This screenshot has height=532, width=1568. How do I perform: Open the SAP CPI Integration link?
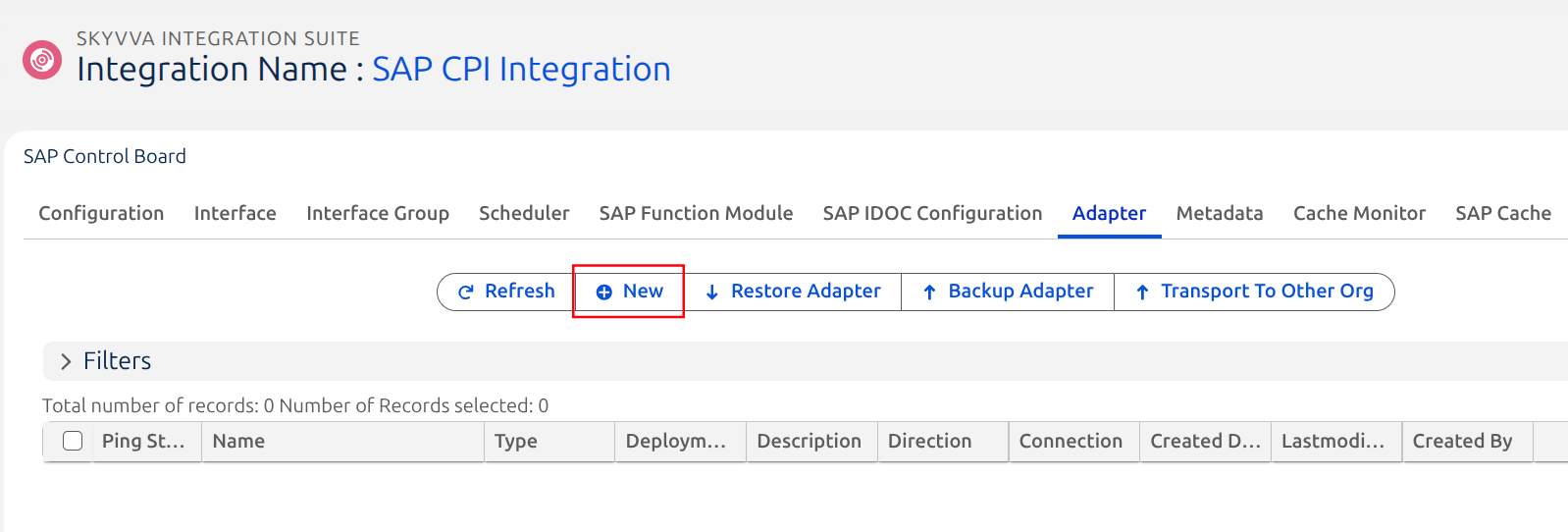pos(521,69)
